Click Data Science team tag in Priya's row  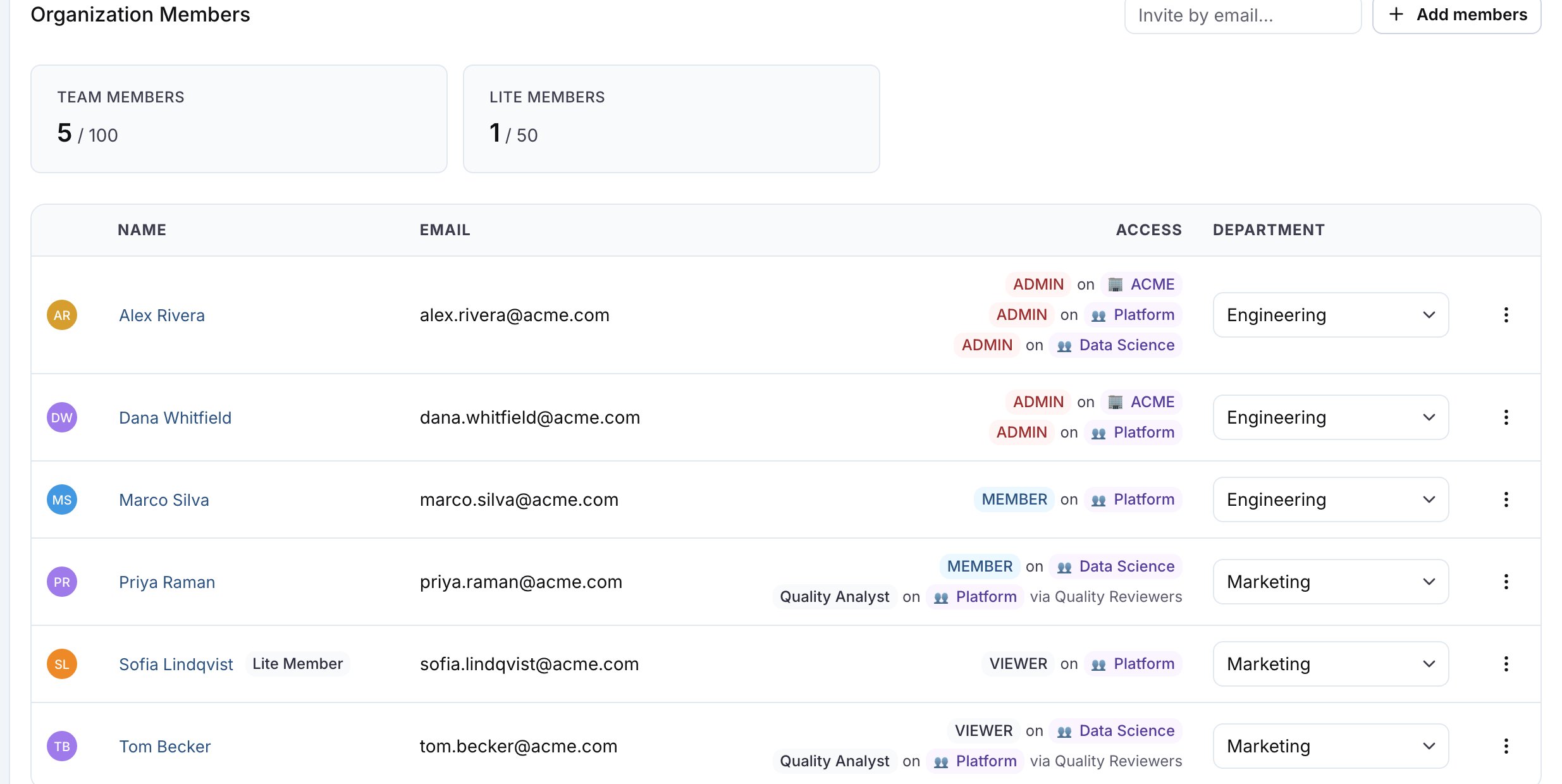[x=1116, y=567]
